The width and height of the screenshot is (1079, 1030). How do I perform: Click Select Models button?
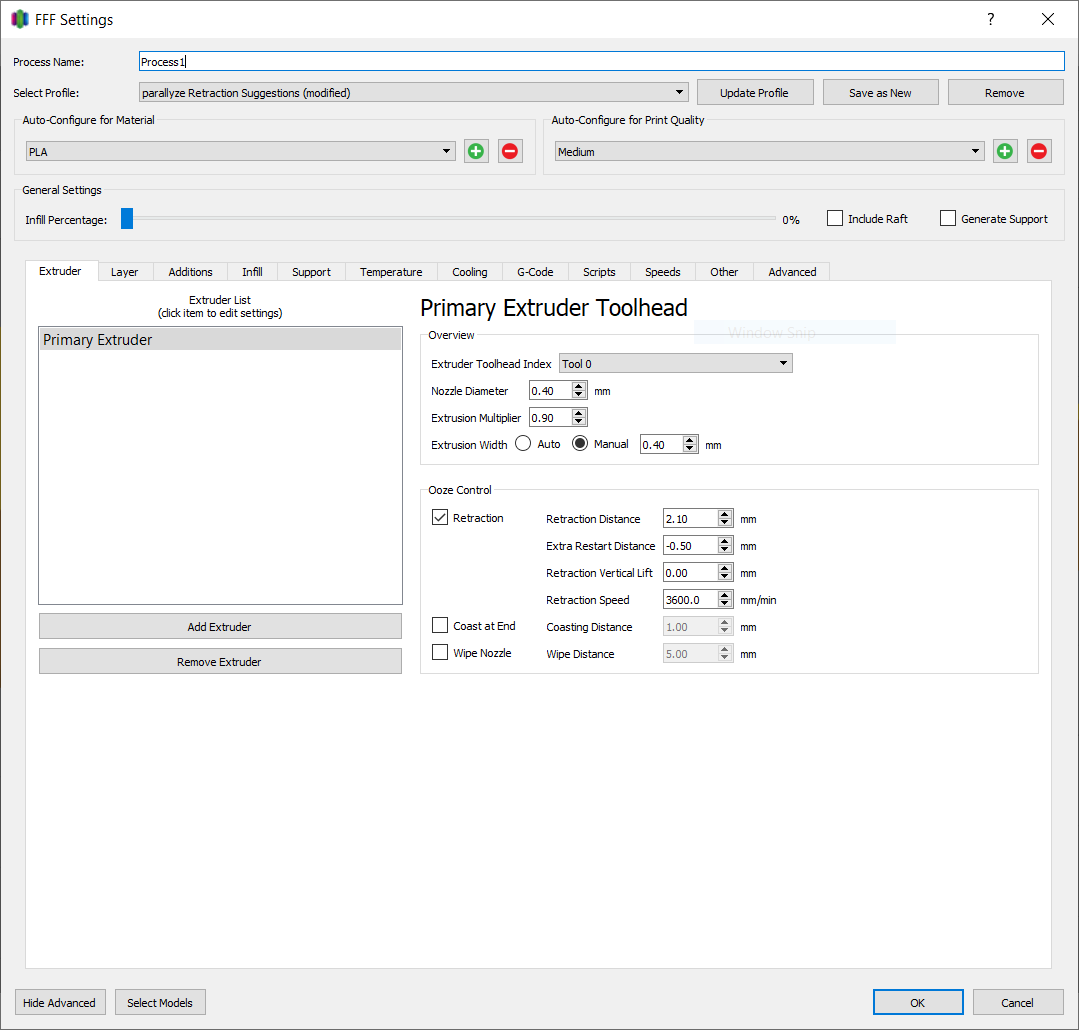pyautogui.click(x=160, y=1002)
